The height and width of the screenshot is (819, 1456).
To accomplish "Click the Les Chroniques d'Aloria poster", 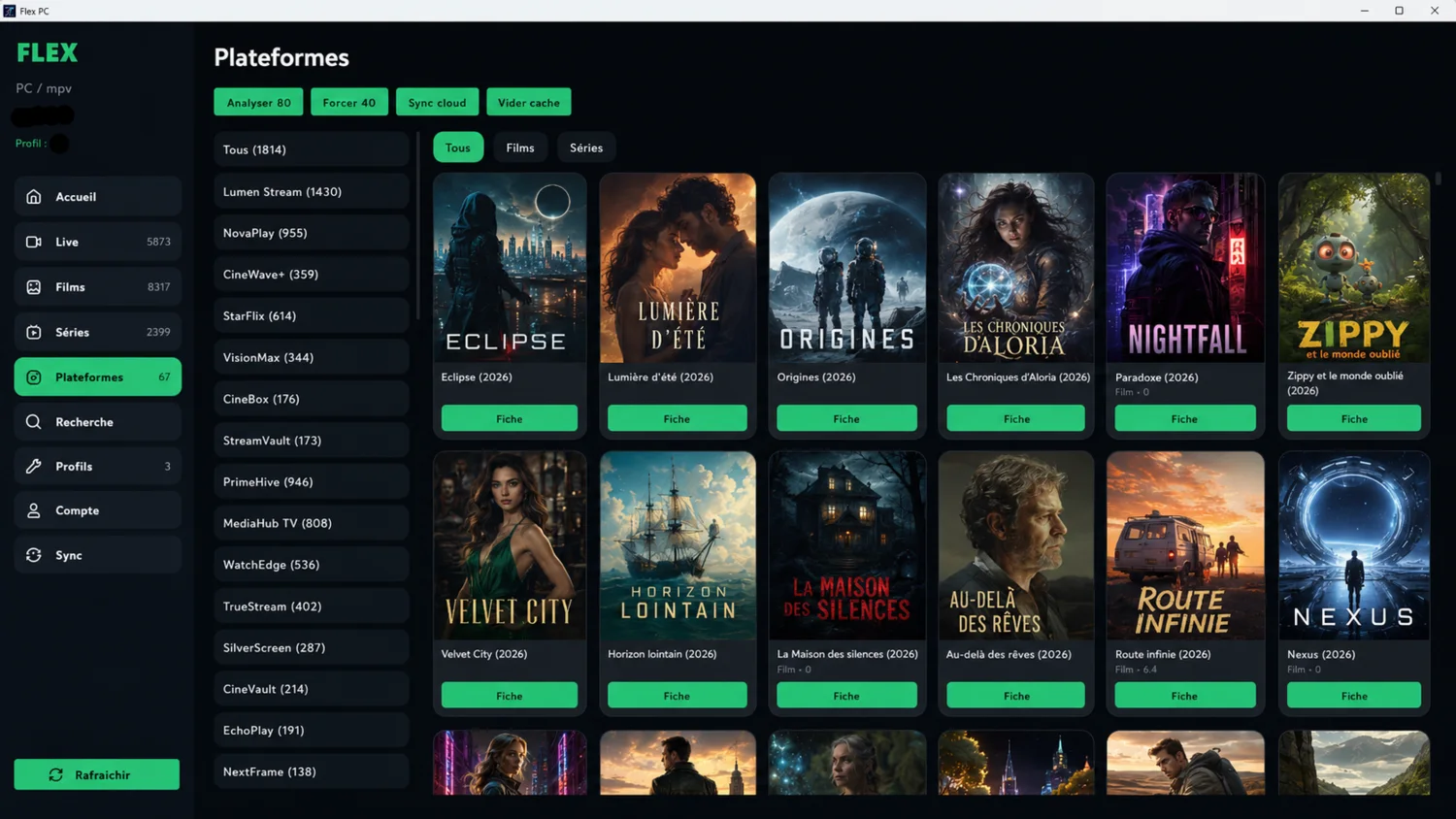I will [1016, 268].
